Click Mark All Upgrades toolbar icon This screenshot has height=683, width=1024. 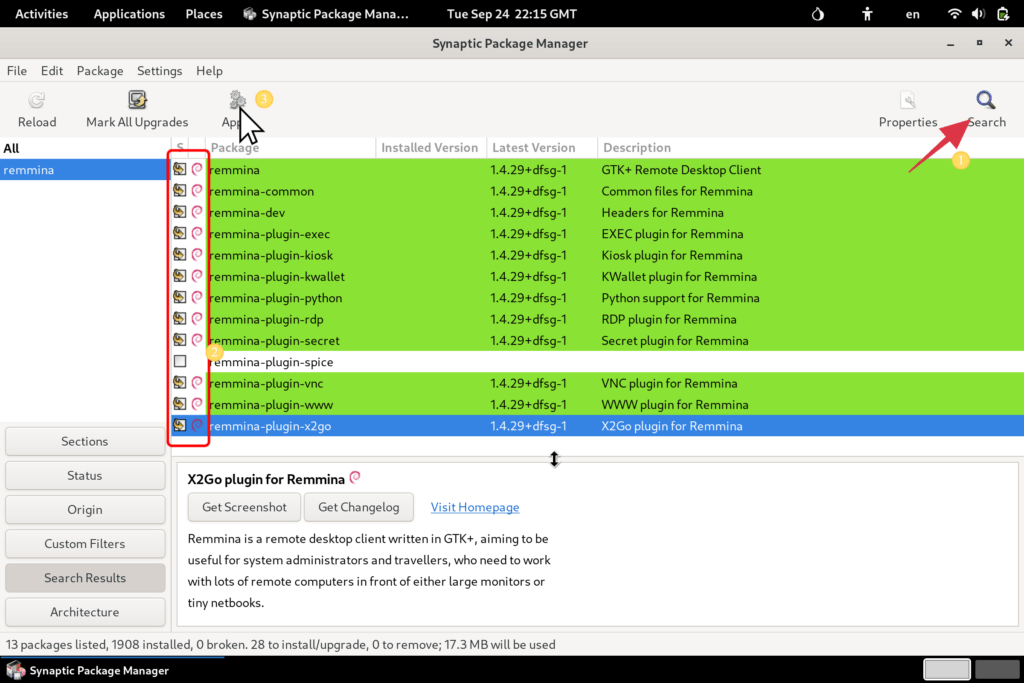click(137, 100)
